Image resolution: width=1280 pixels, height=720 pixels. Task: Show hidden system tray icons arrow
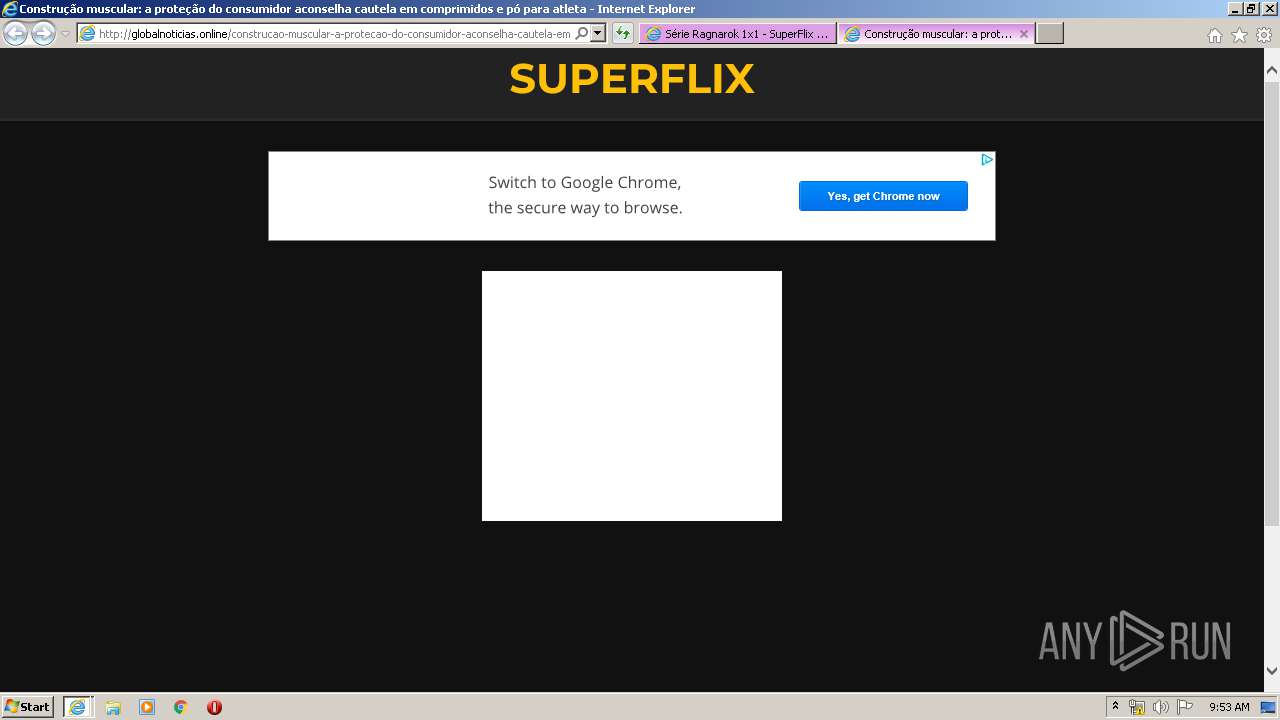pos(1115,707)
